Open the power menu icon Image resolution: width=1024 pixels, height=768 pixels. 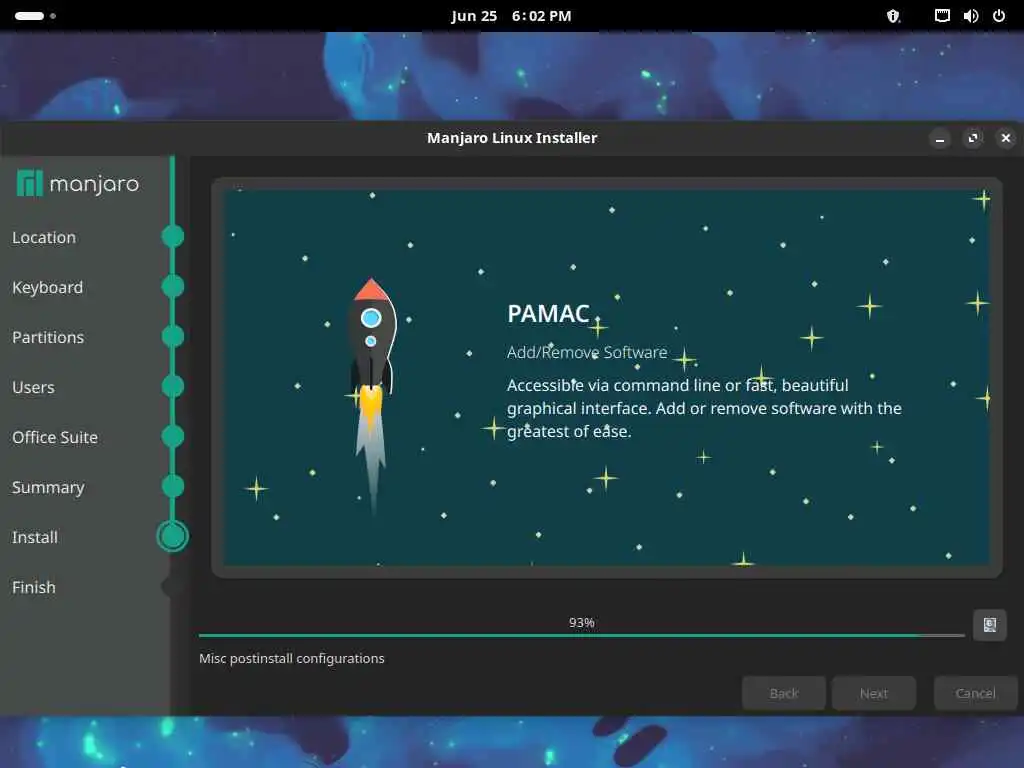pyautogui.click(x=999, y=16)
